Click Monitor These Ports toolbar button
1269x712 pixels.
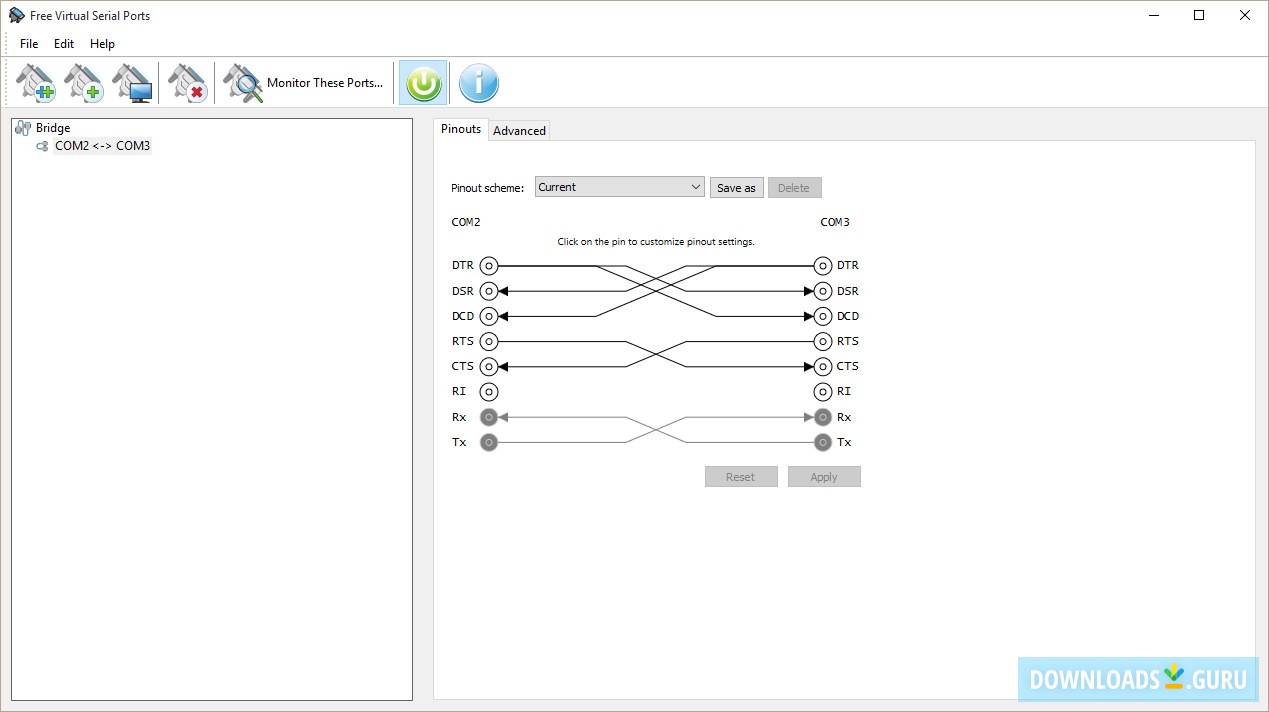point(304,83)
